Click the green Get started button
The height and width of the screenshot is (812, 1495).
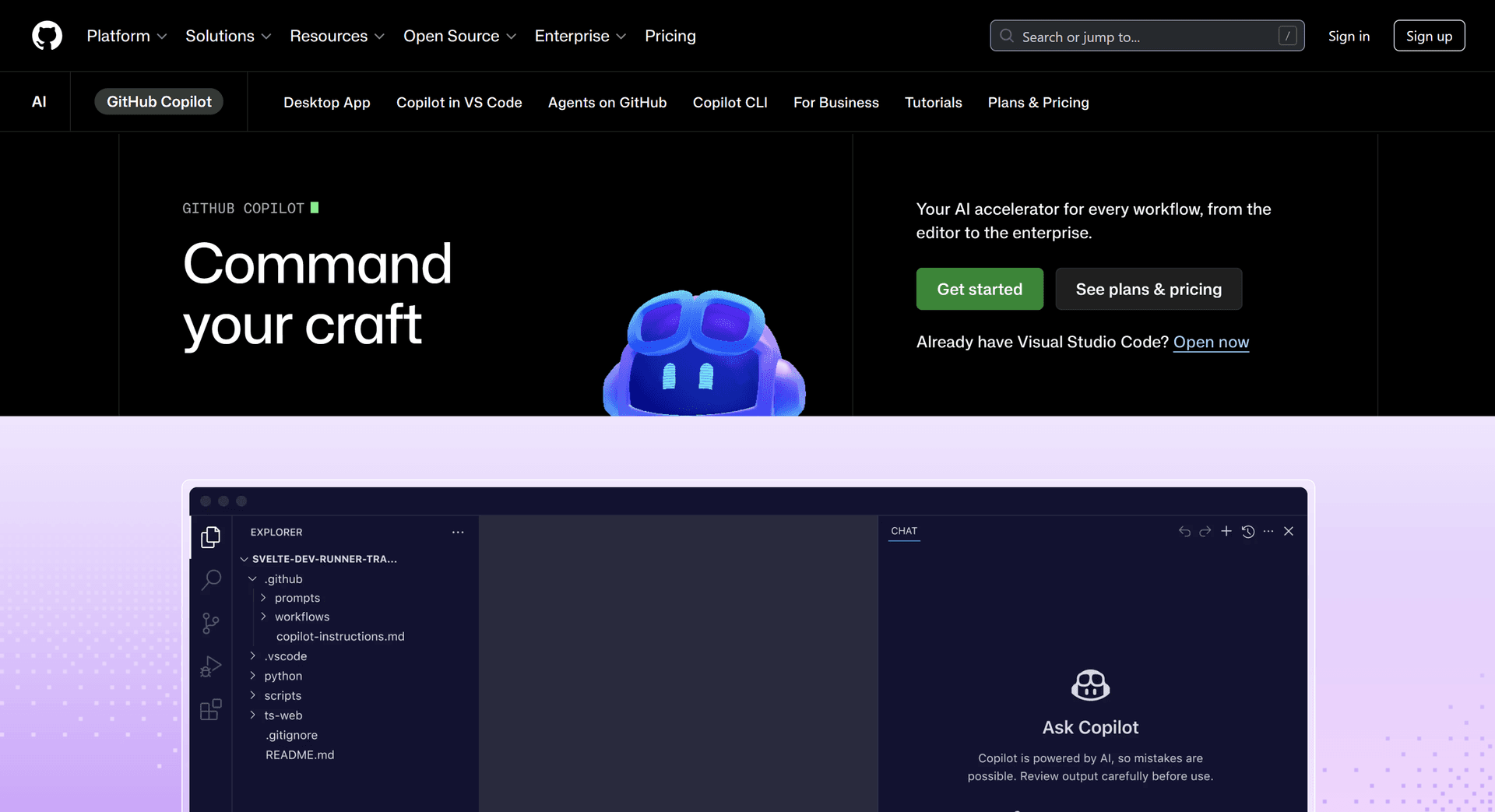click(980, 289)
